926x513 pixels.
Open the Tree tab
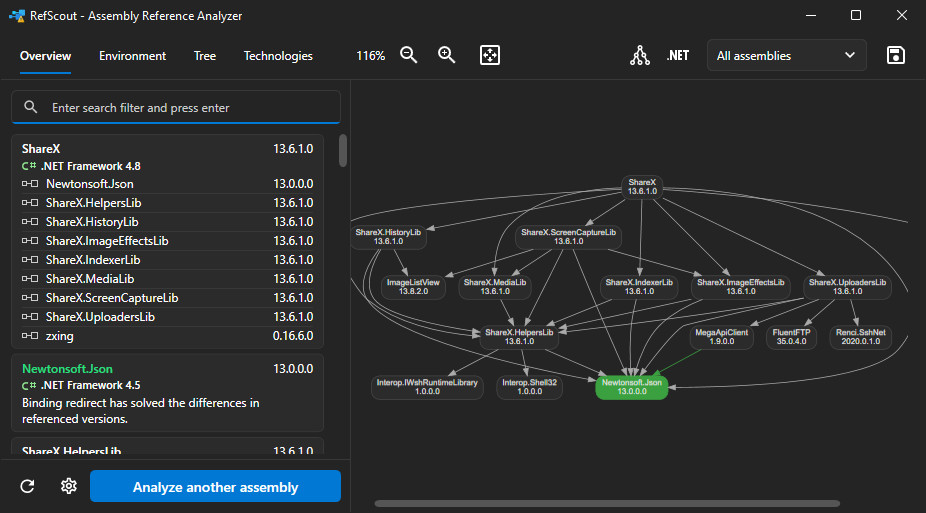tap(204, 56)
